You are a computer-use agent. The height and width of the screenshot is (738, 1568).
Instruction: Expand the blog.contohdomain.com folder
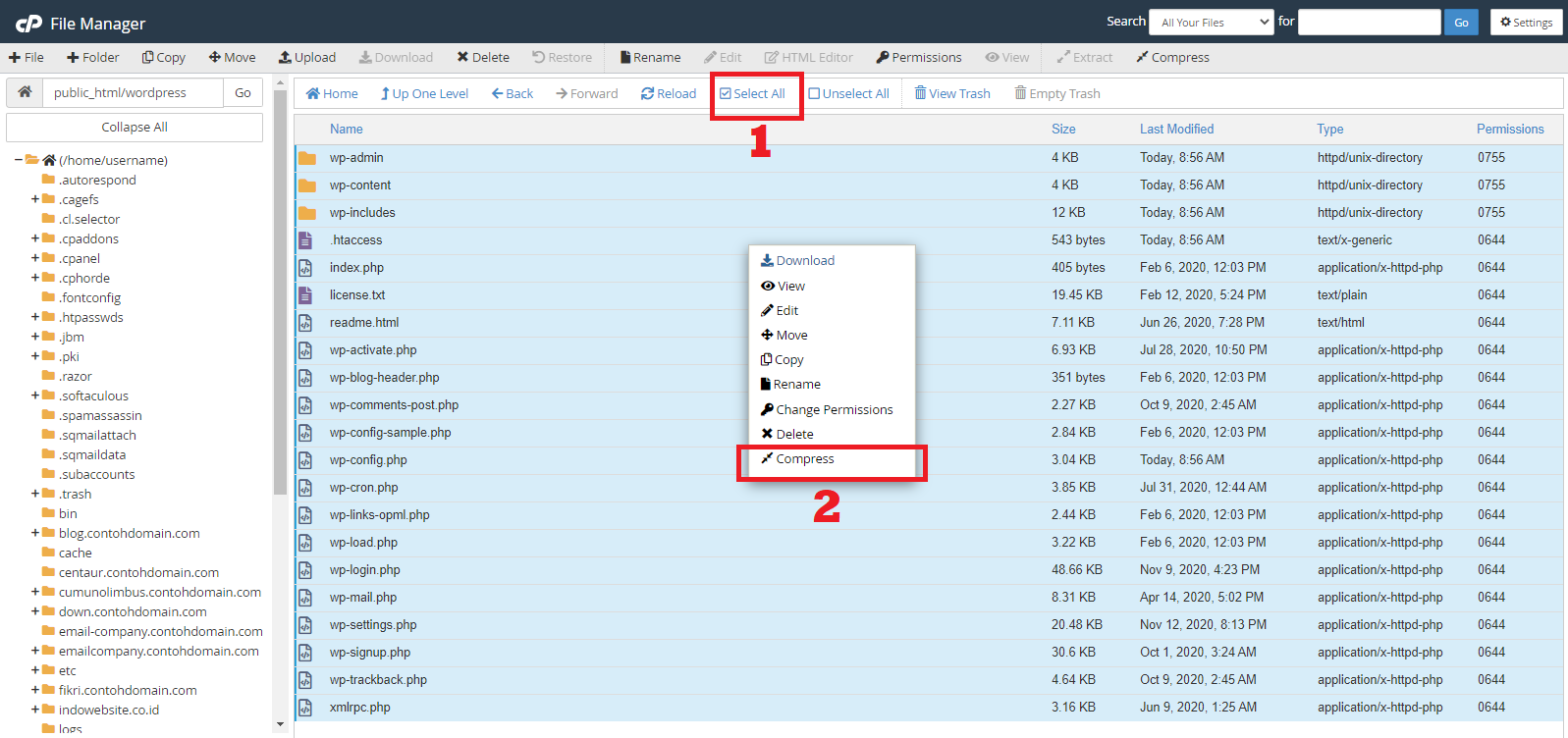tap(35, 533)
